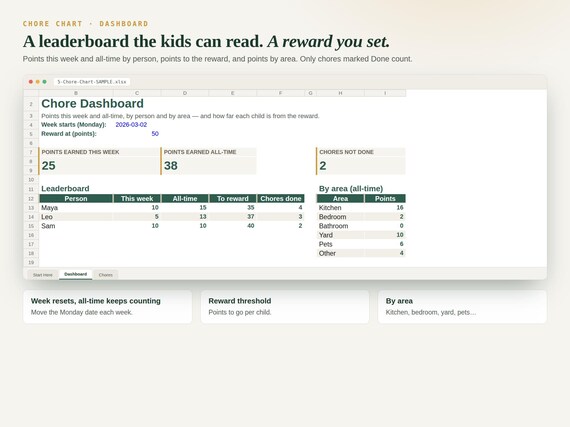
Task: Click the Chore Dashboard title cell
Action: click(92, 104)
